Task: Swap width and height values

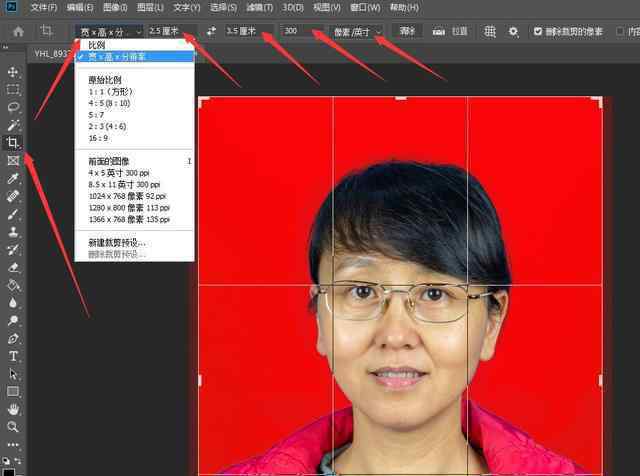Action: point(211,31)
